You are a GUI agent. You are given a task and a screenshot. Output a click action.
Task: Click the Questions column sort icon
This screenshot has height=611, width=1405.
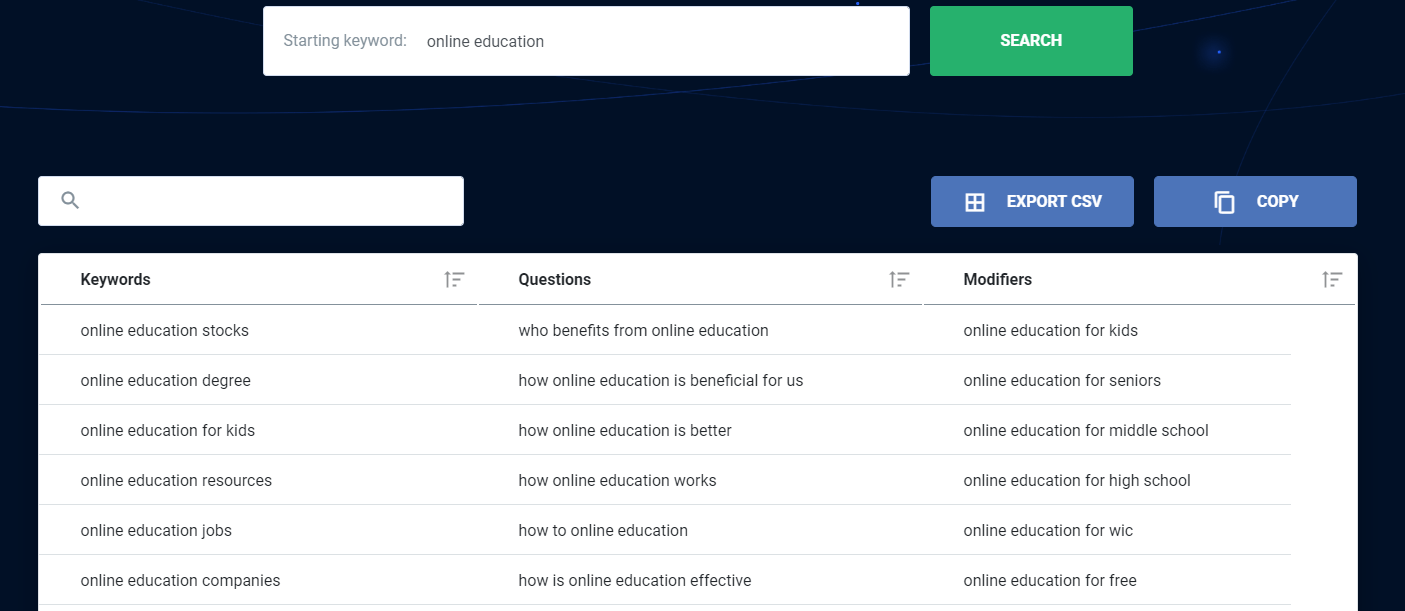[x=899, y=280]
